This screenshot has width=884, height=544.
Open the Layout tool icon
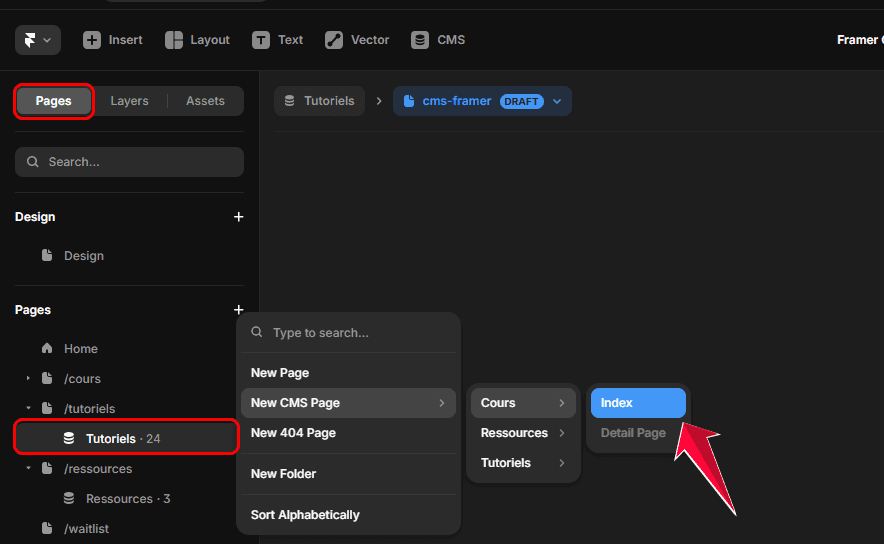click(x=174, y=40)
